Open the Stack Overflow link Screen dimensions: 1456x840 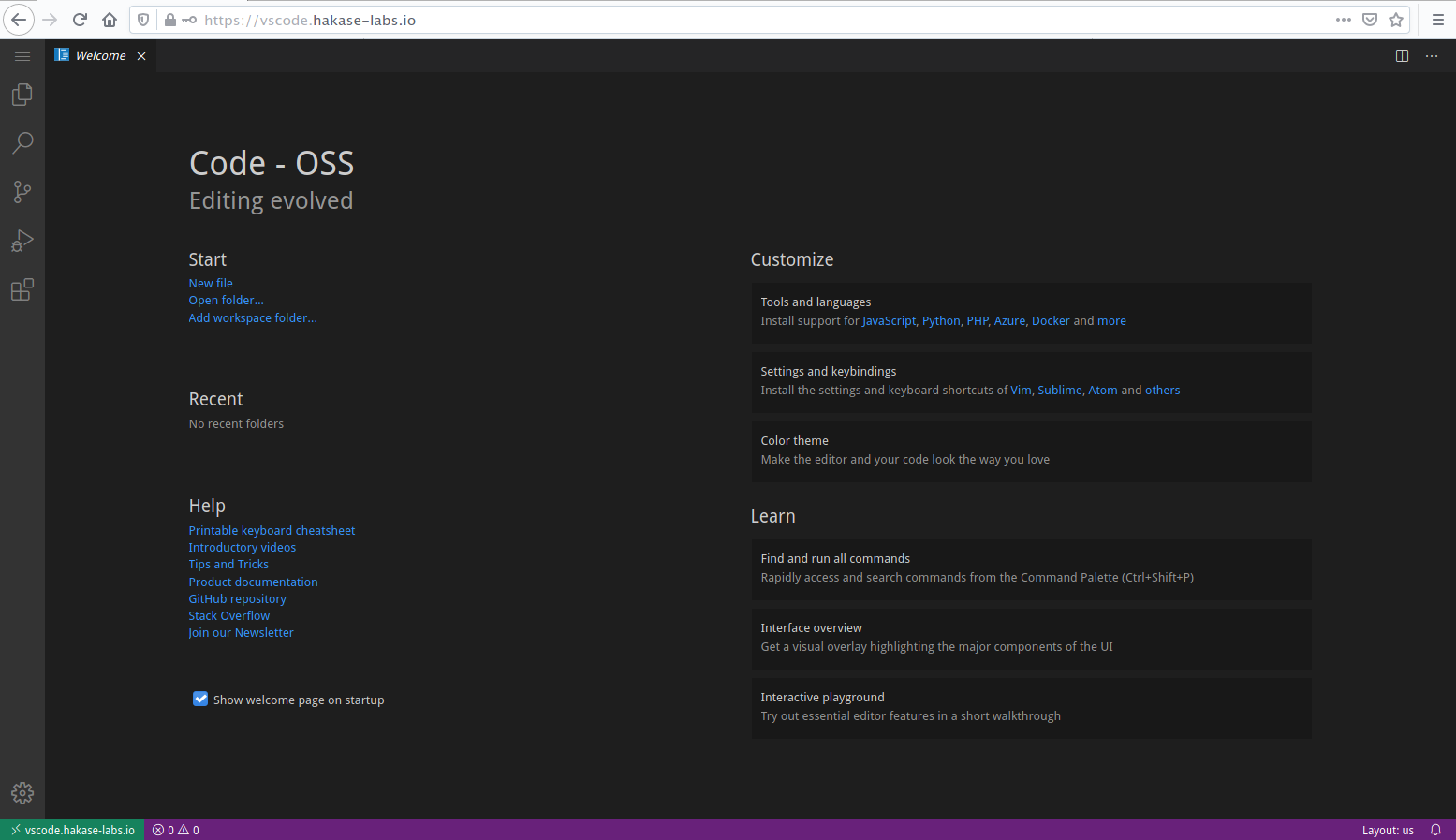tap(228, 616)
